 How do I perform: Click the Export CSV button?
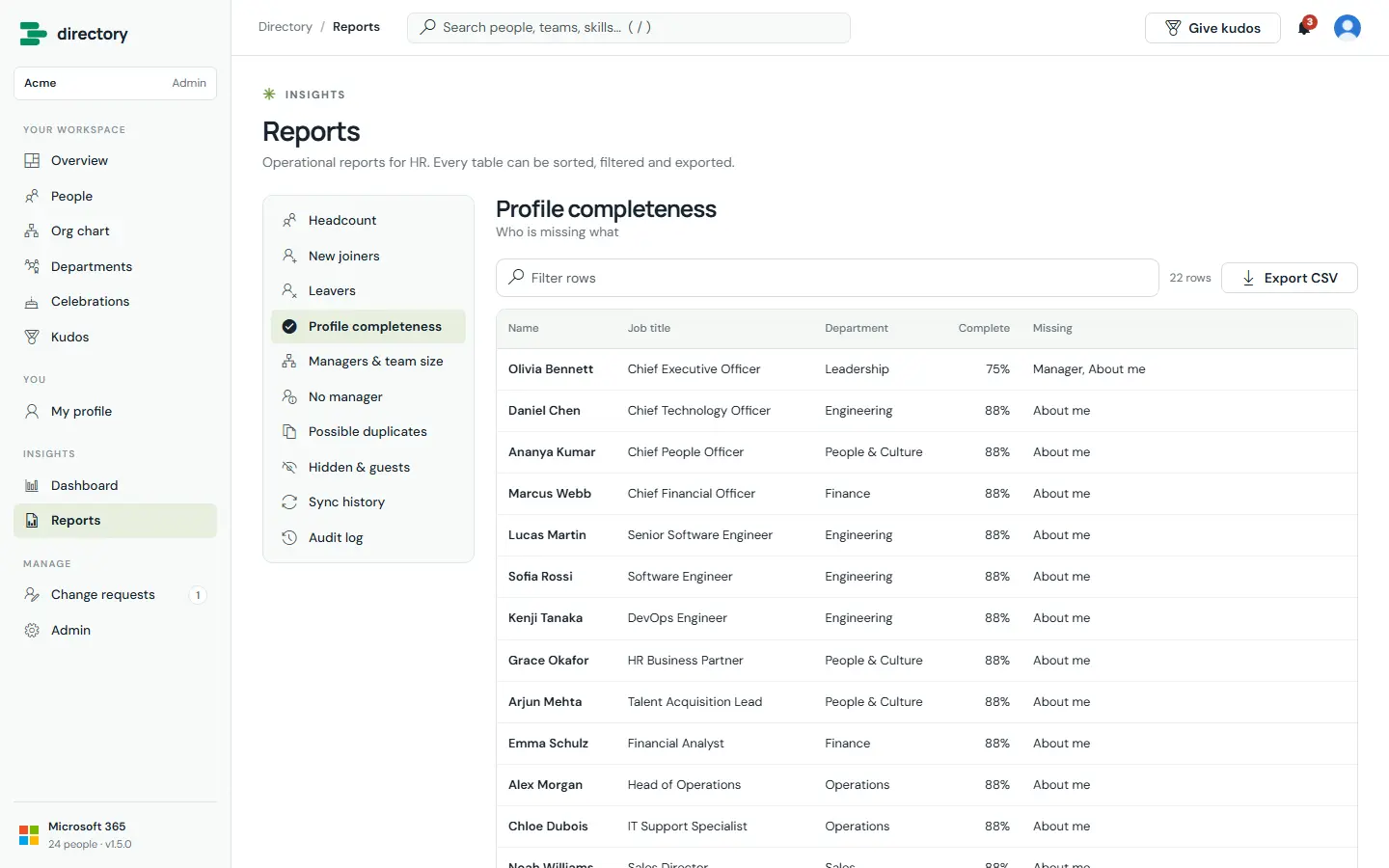point(1290,278)
